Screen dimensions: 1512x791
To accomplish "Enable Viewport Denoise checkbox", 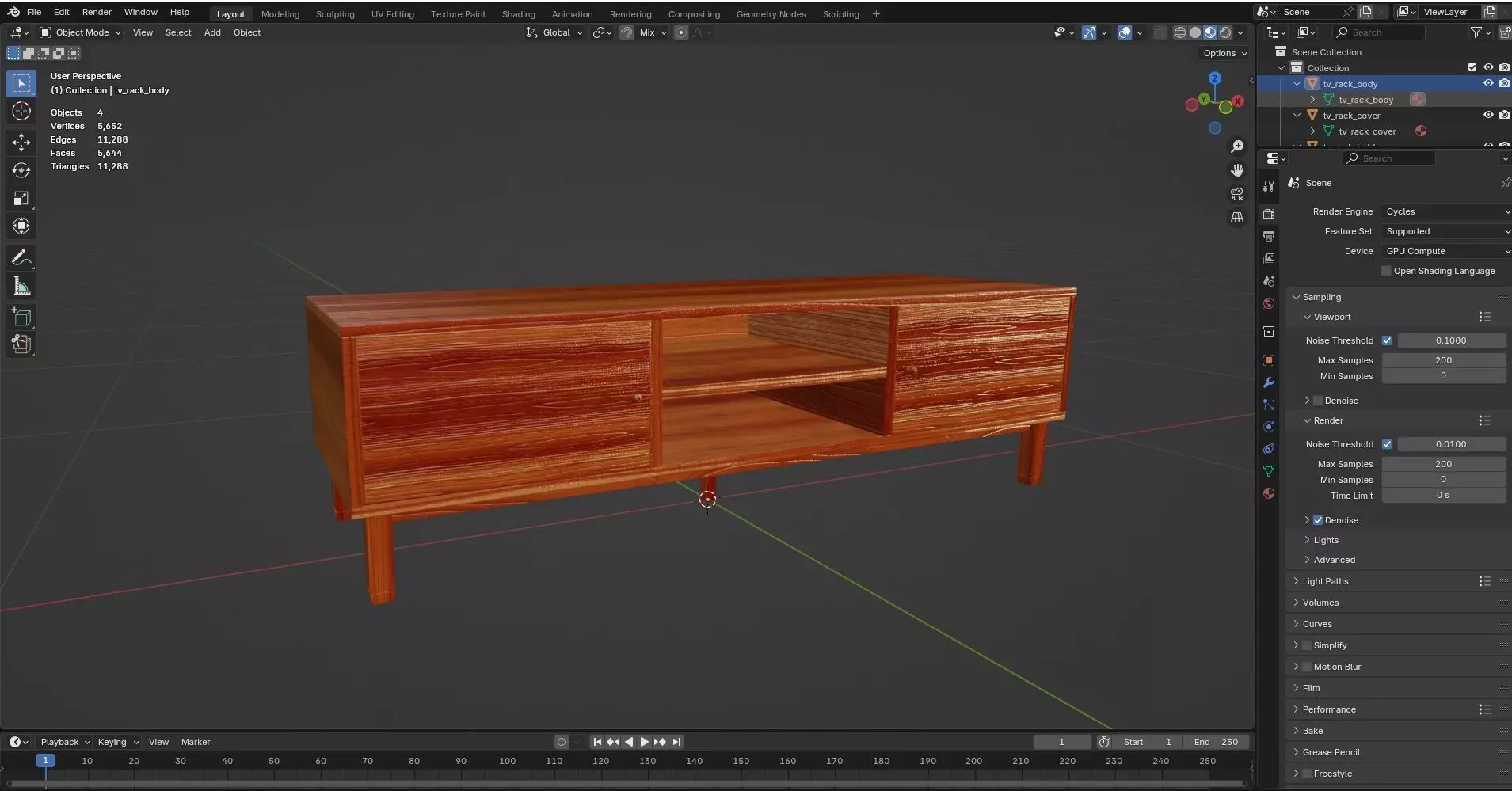I will click(x=1318, y=401).
